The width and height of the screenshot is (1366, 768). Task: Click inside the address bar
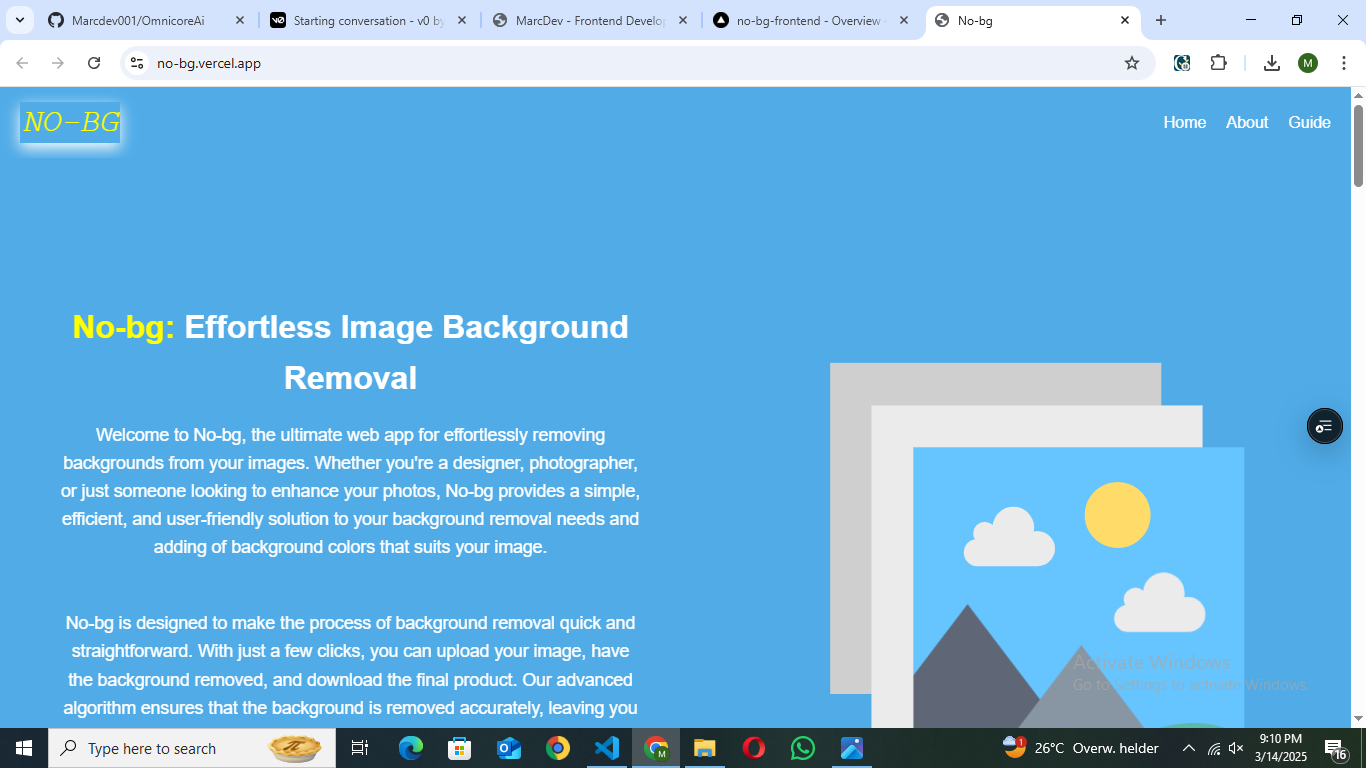400,62
